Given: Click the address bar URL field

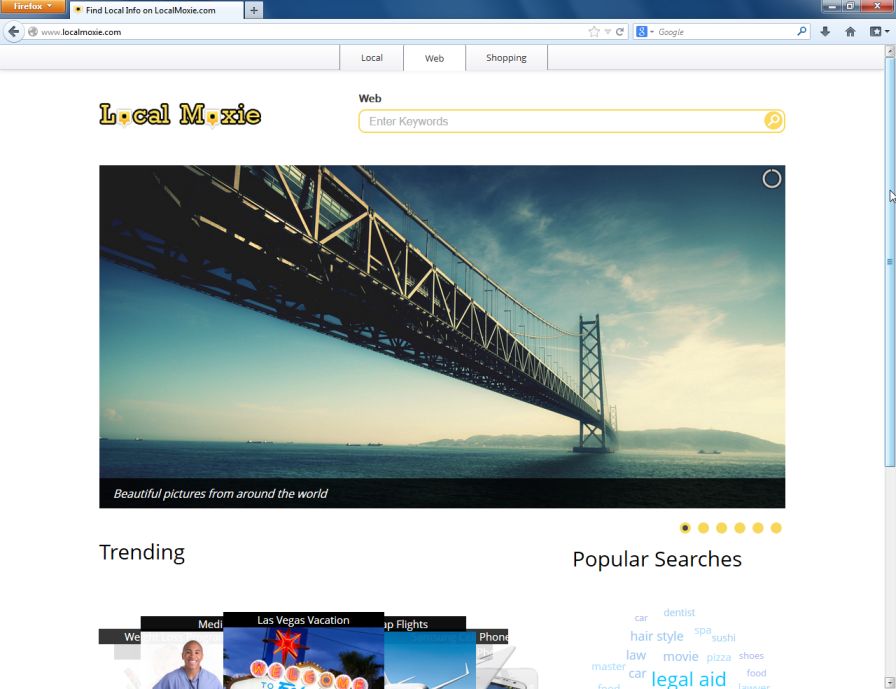Looking at the screenshot, I should click(x=309, y=32).
